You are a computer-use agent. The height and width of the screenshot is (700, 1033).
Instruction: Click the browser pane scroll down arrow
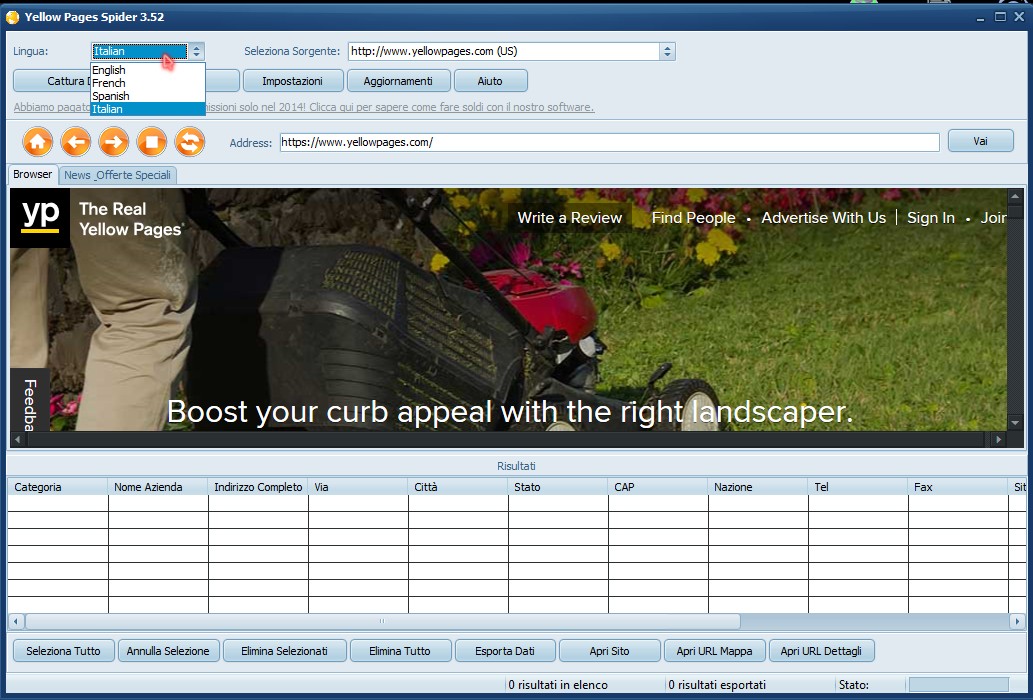pos(1015,422)
